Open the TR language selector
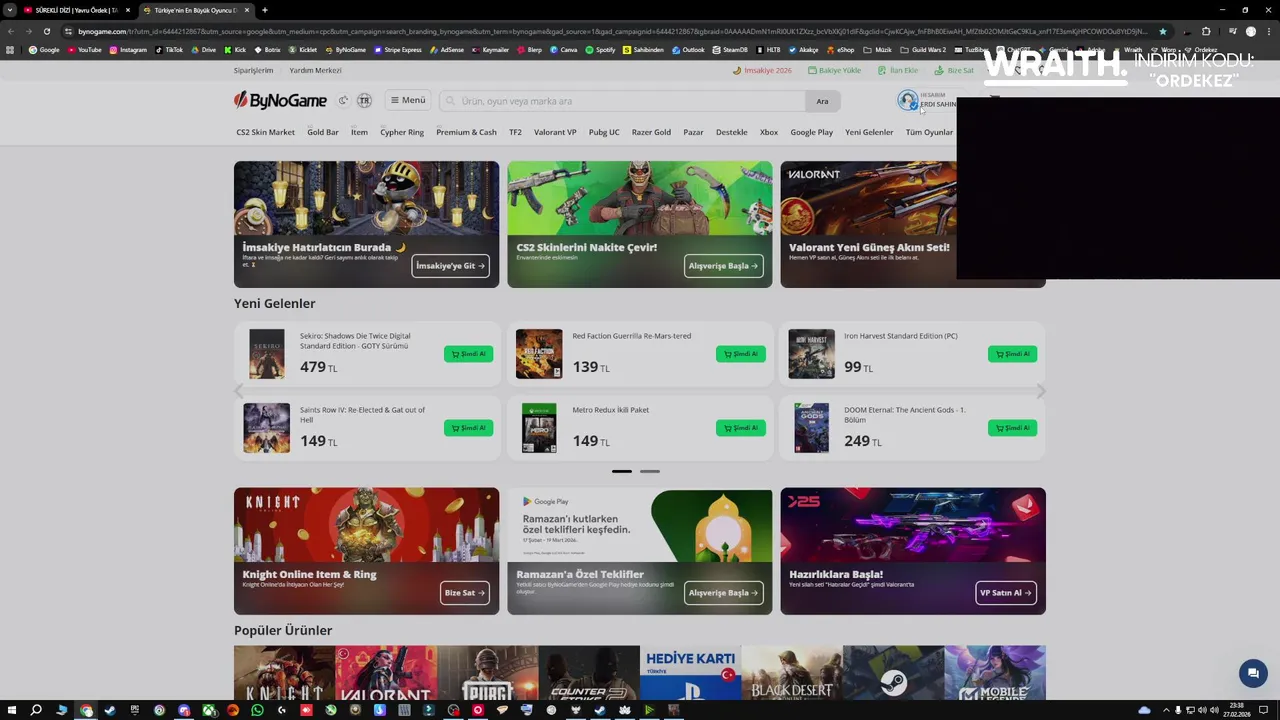This screenshot has width=1280, height=720. [x=364, y=100]
